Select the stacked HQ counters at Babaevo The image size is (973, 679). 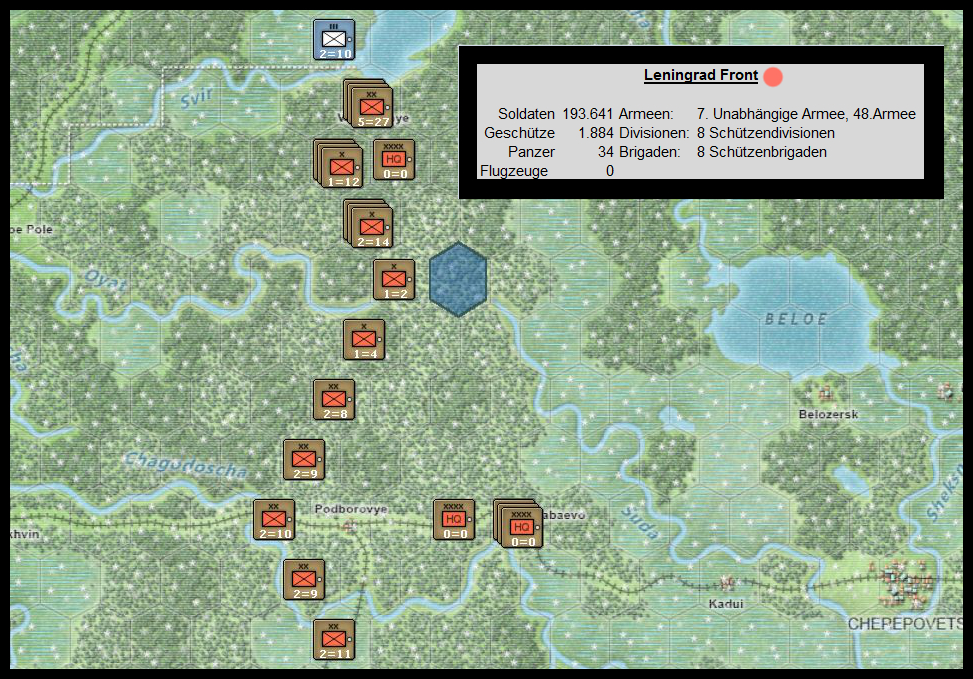tap(518, 524)
